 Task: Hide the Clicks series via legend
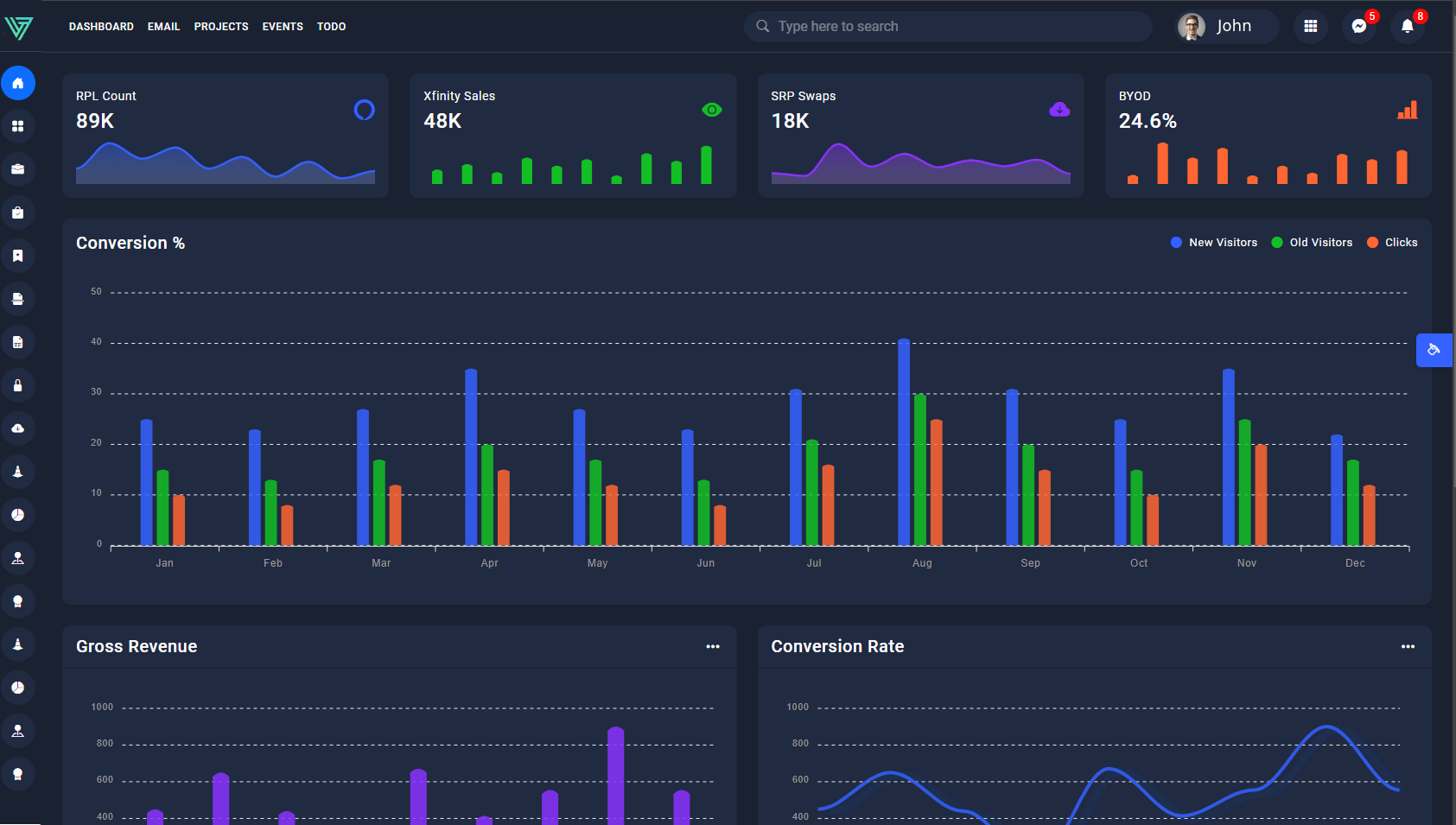click(x=1392, y=243)
